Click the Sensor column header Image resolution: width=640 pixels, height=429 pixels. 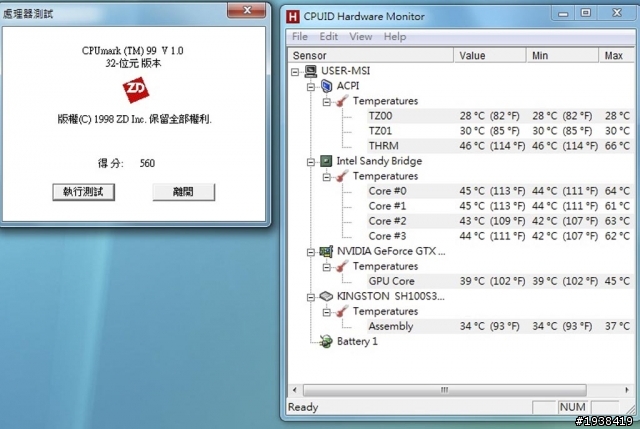coord(371,56)
